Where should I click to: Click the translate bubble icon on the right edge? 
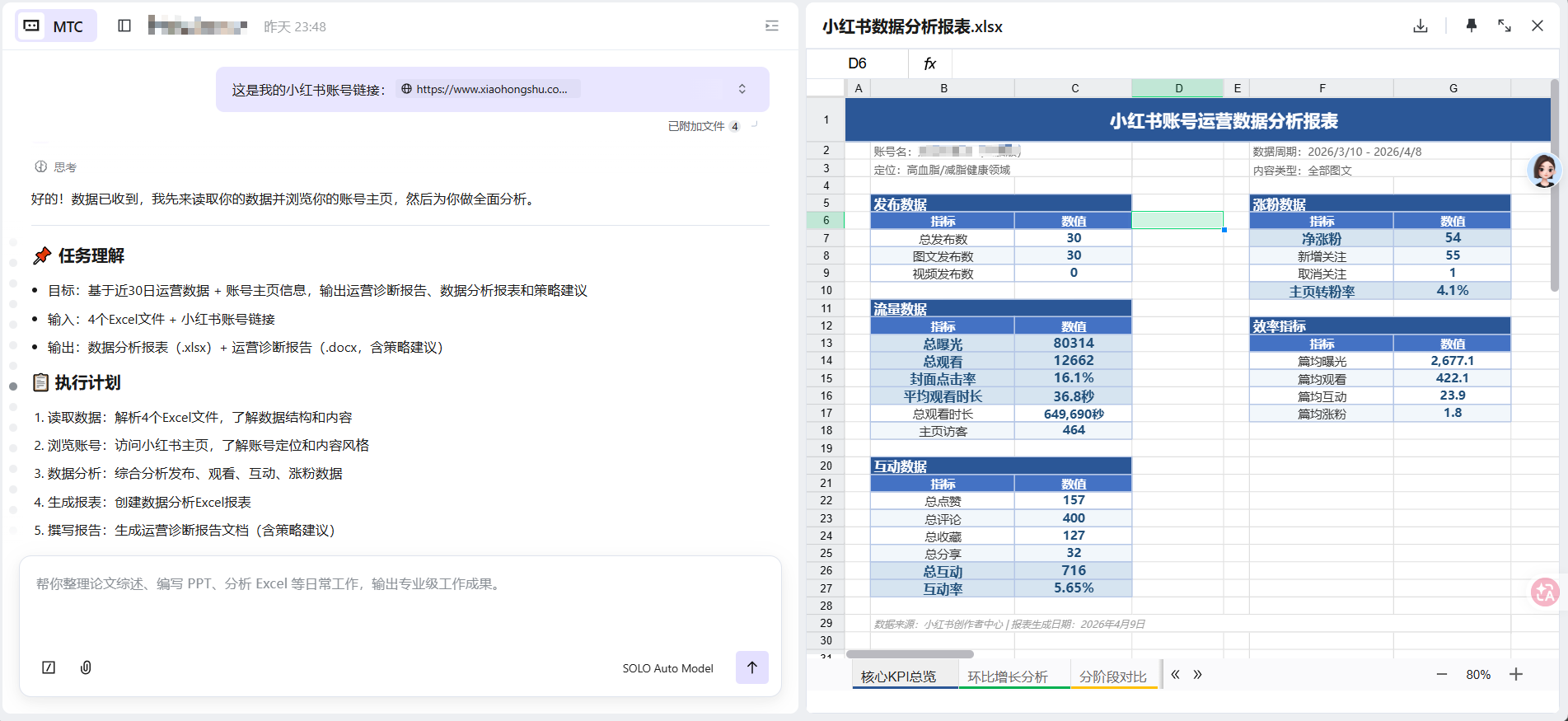(x=1545, y=592)
